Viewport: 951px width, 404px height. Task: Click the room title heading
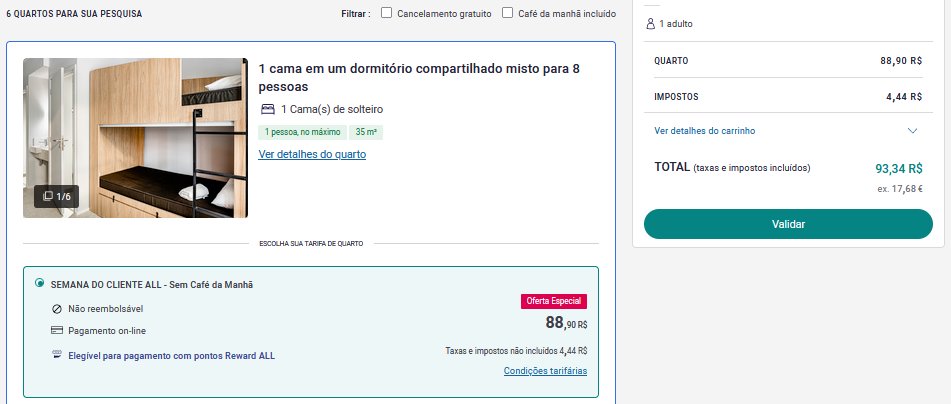click(x=419, y=78)
